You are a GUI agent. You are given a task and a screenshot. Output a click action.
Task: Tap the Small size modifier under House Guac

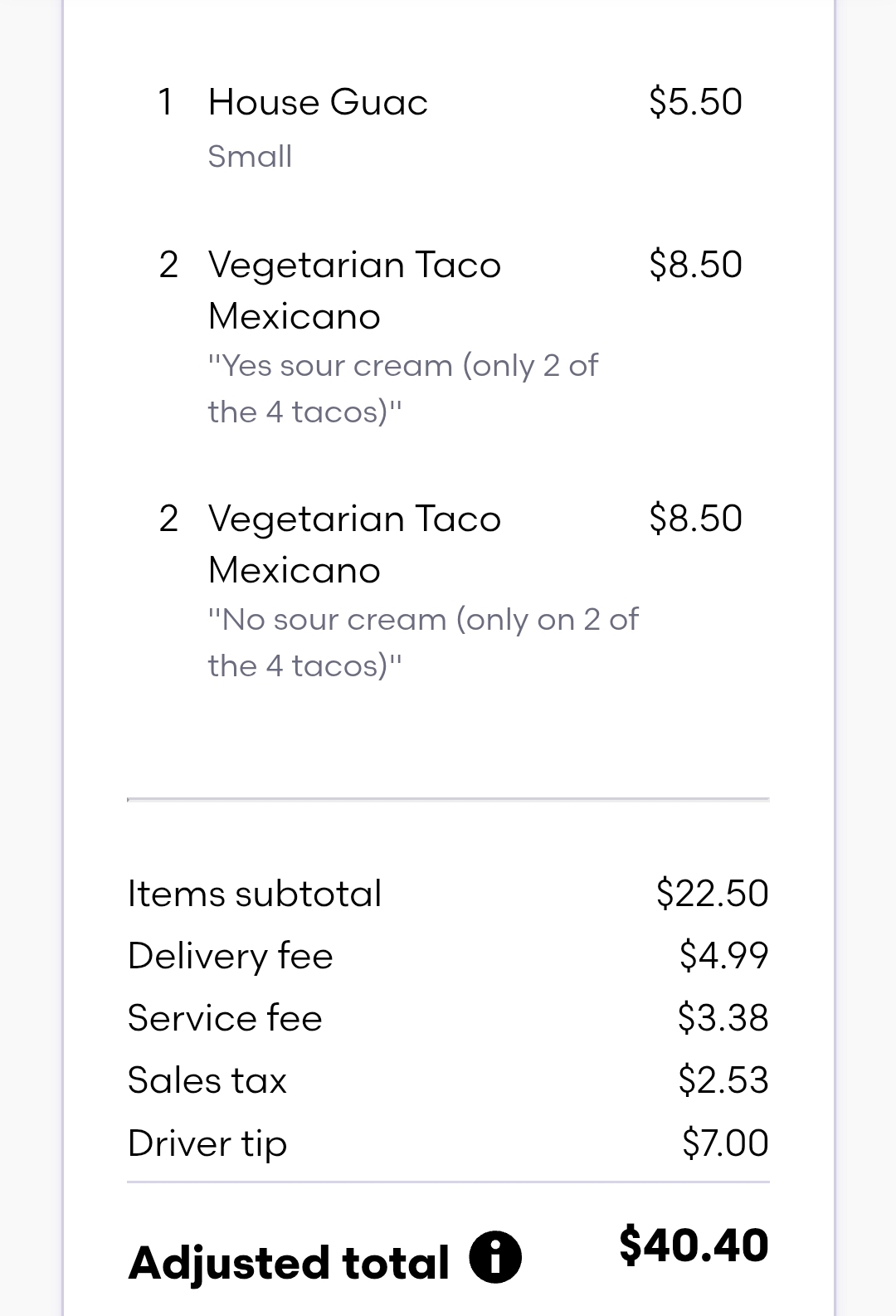[x=250, y=157]
